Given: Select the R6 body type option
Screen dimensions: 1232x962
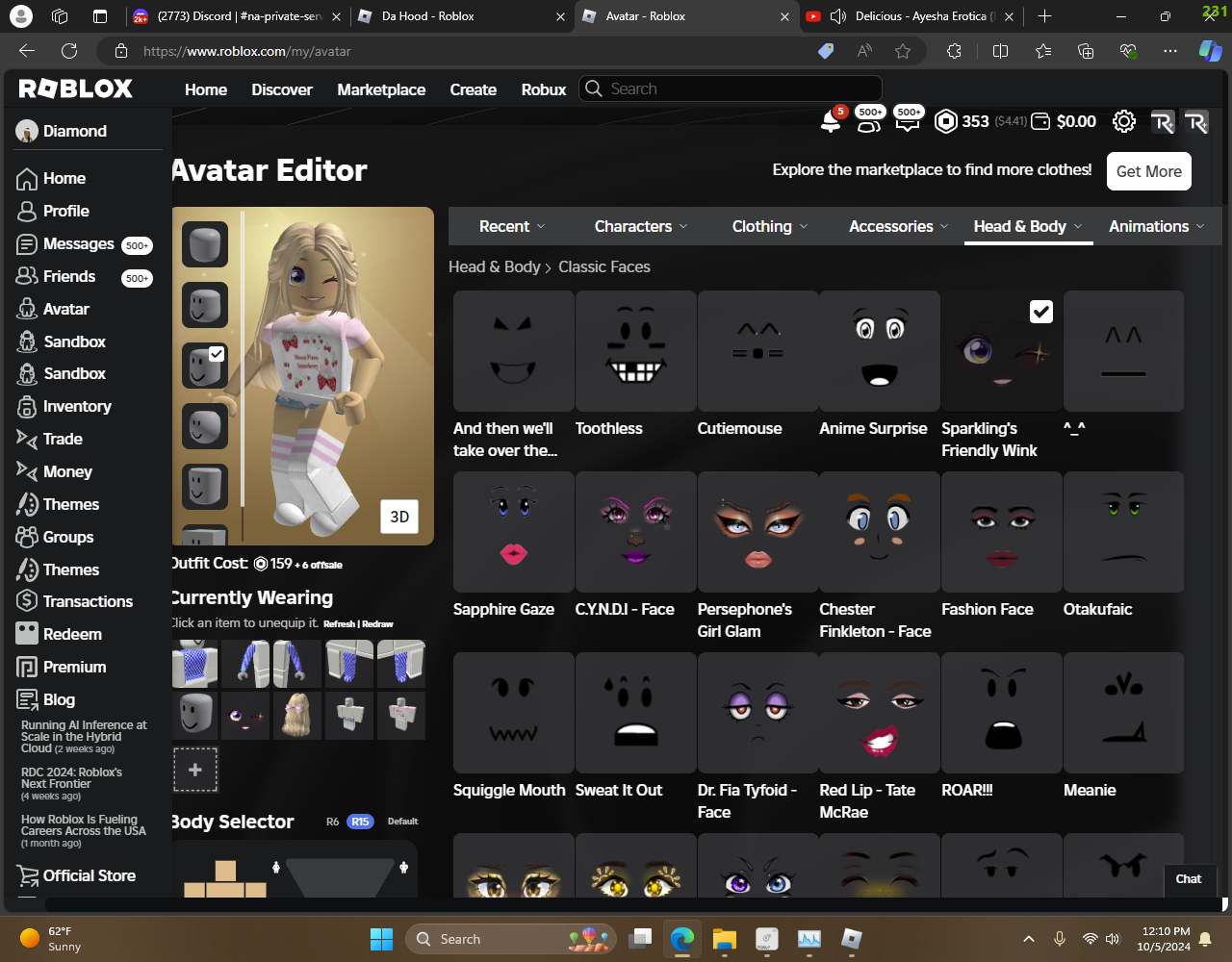Looking at the screenshot, I should tap(332, 822).
